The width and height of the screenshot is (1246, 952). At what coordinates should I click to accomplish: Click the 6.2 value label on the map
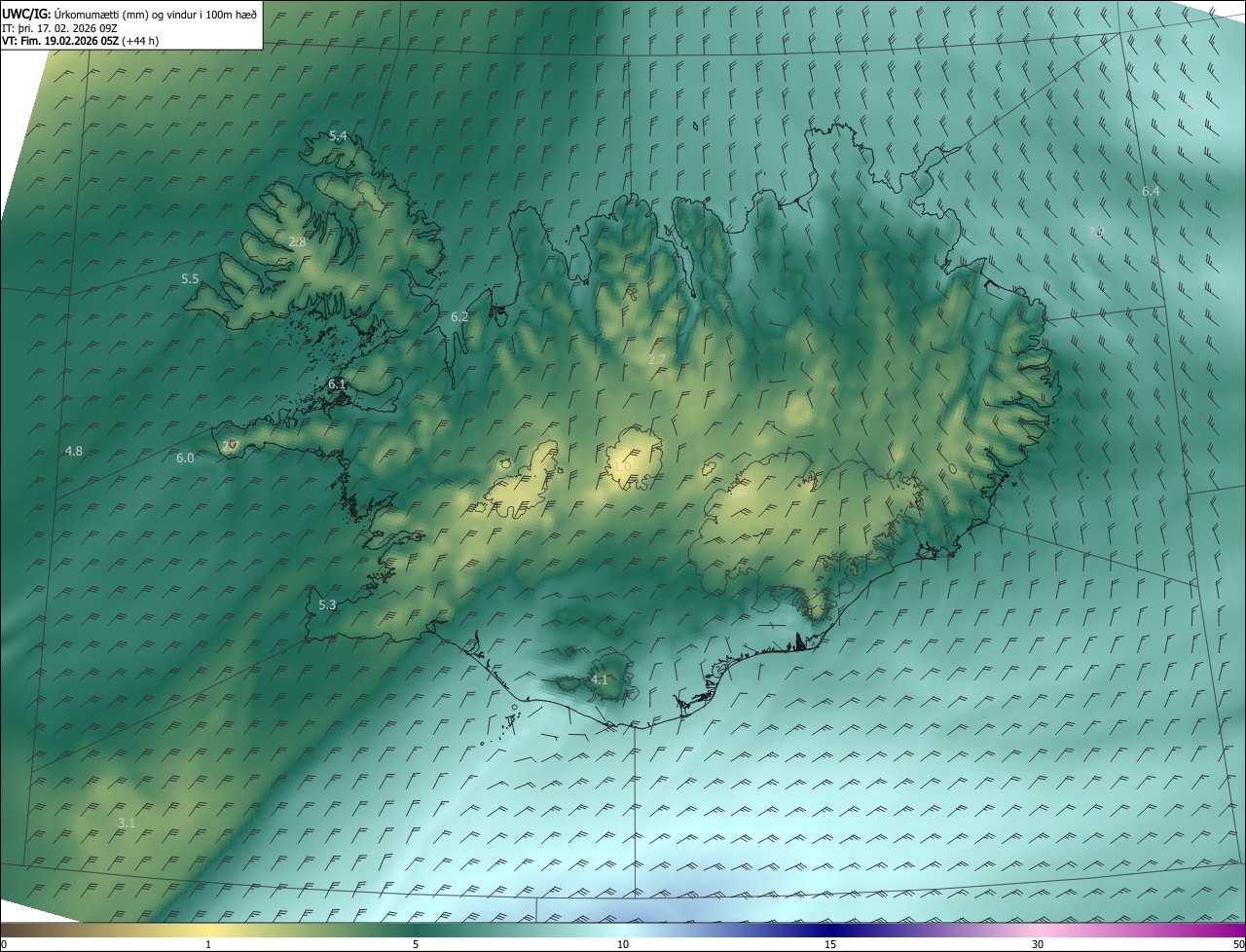tap(459, 317)
